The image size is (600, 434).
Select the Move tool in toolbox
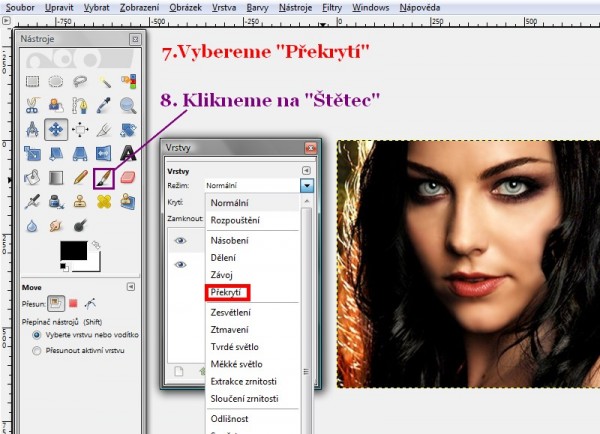pos(56,130)
